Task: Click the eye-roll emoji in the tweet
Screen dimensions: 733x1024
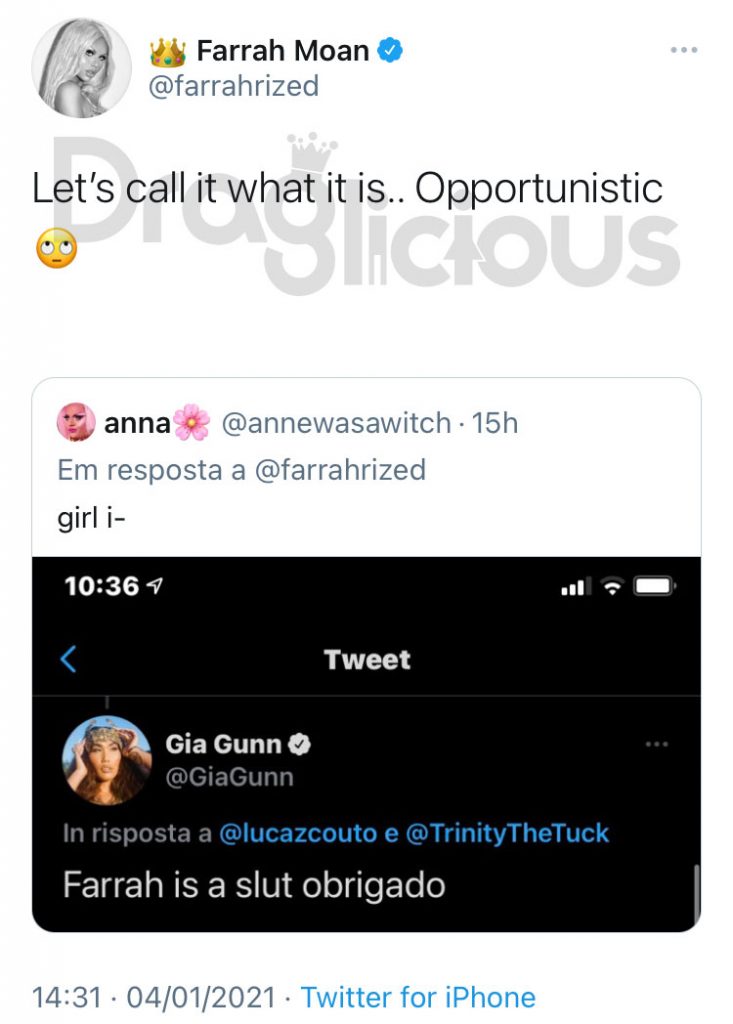Action: (57, 248)
